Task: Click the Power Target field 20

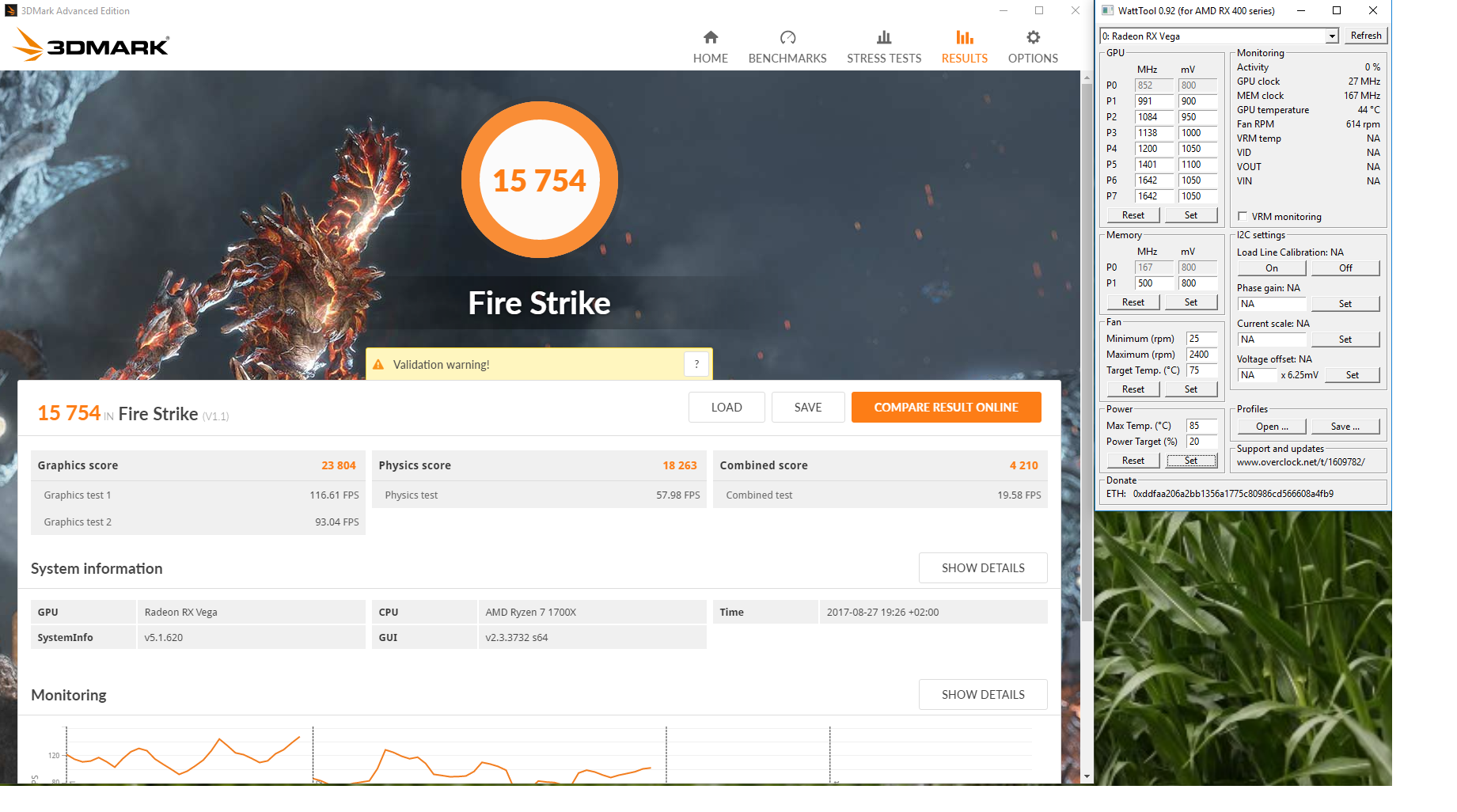Action: 1201,442
